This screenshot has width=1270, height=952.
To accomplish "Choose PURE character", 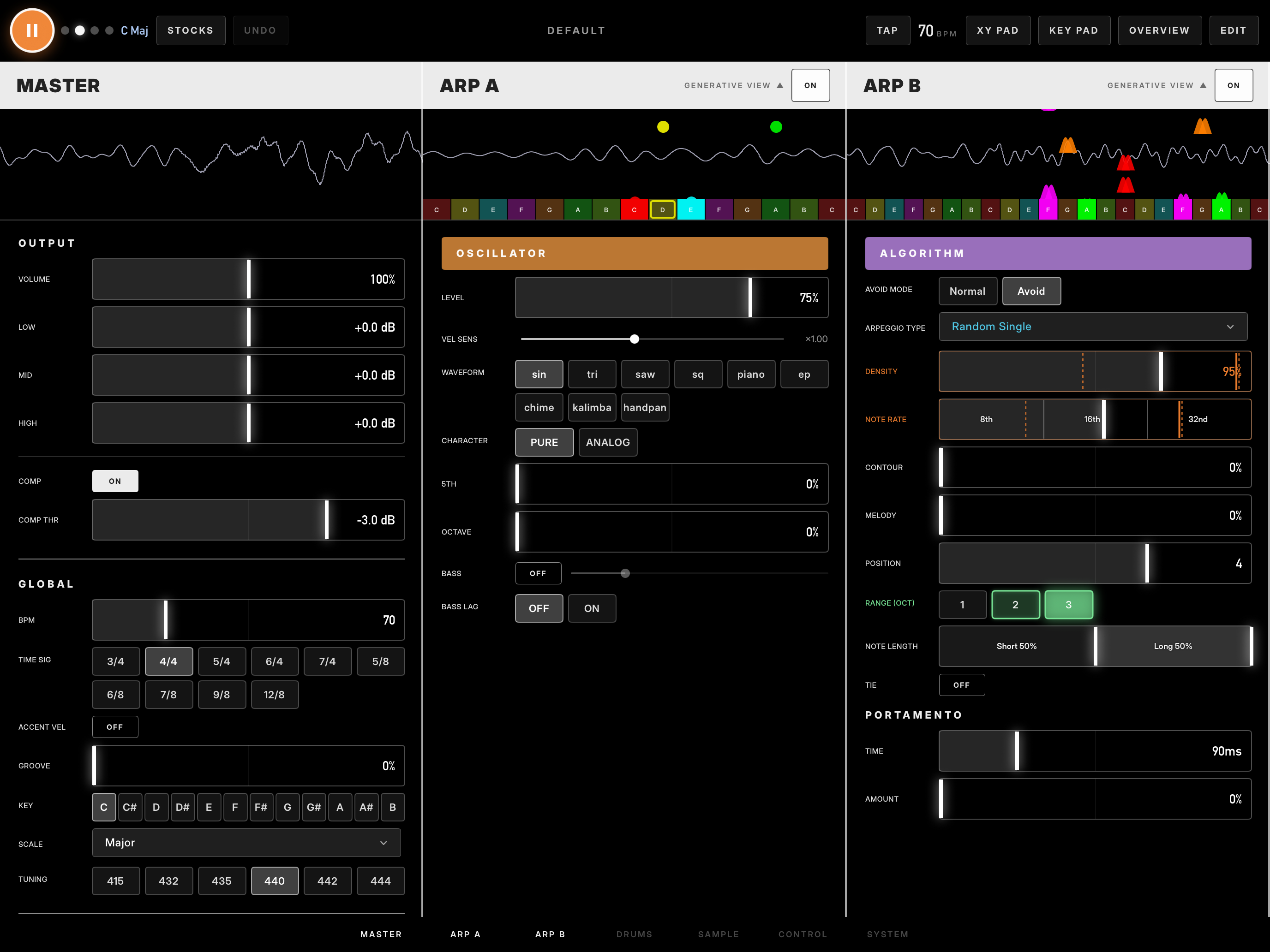I will tap(544, 442).
